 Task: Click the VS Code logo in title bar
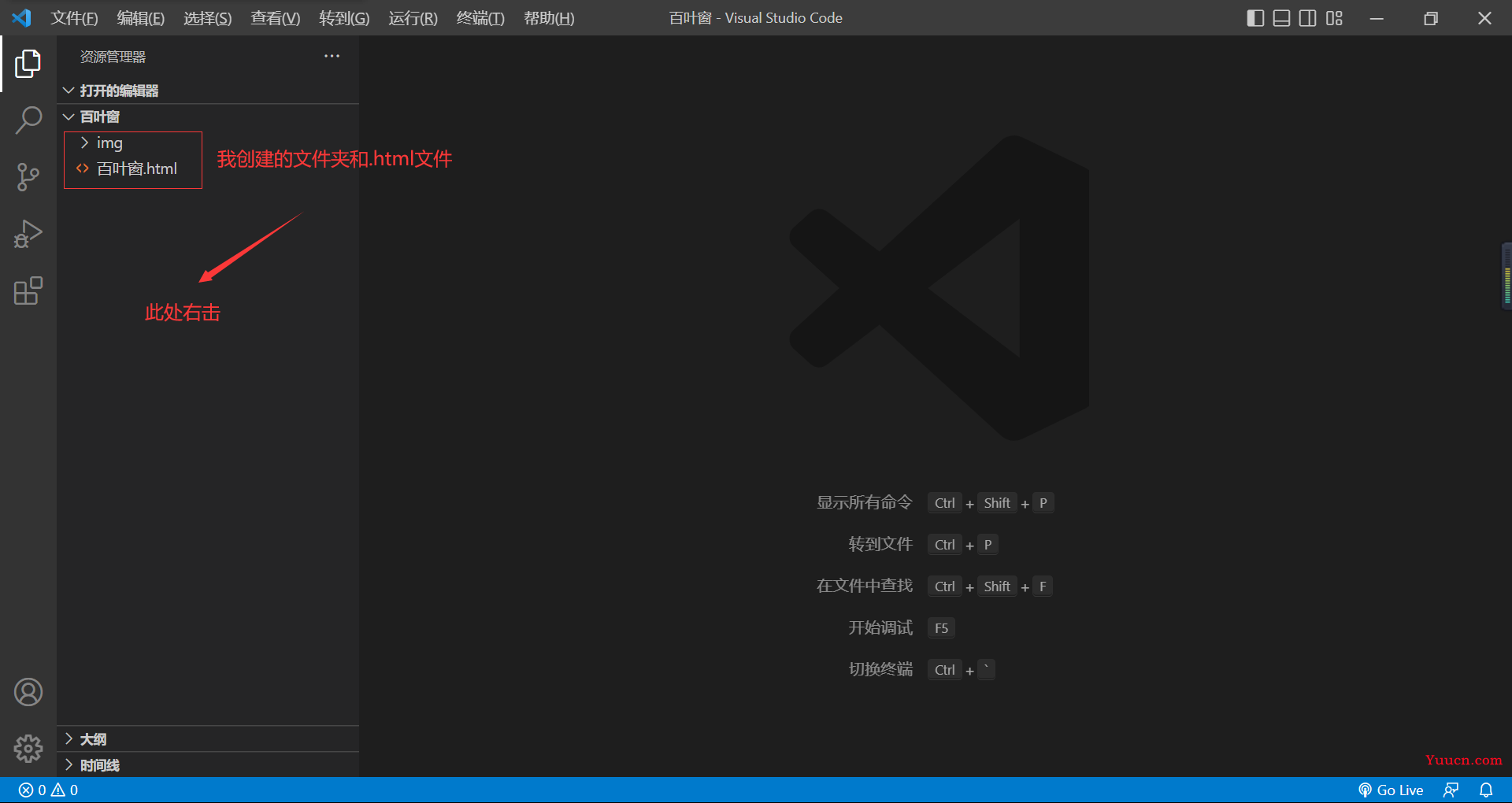tap(21, 17)
